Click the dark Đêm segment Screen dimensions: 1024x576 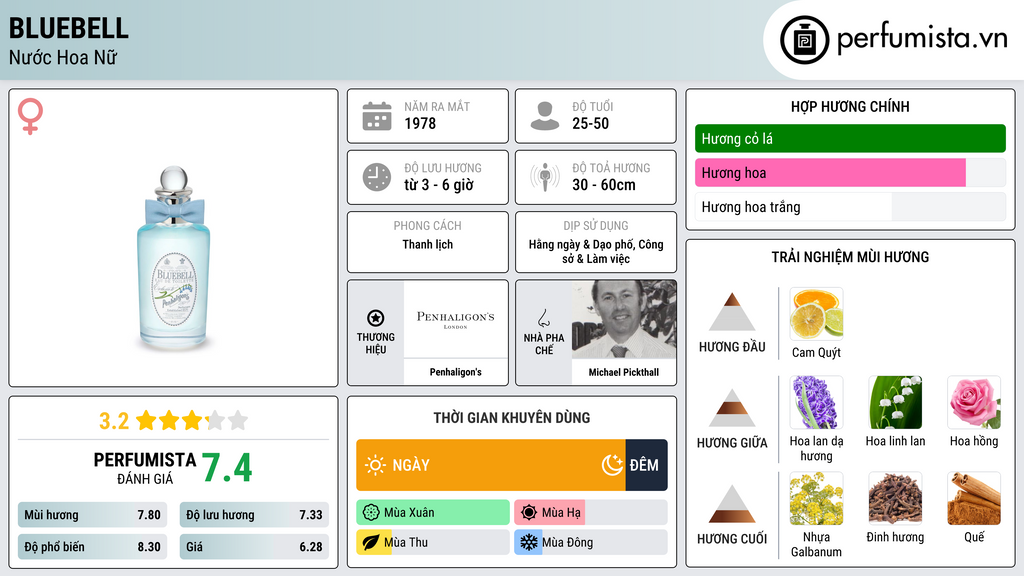point(647,465)
